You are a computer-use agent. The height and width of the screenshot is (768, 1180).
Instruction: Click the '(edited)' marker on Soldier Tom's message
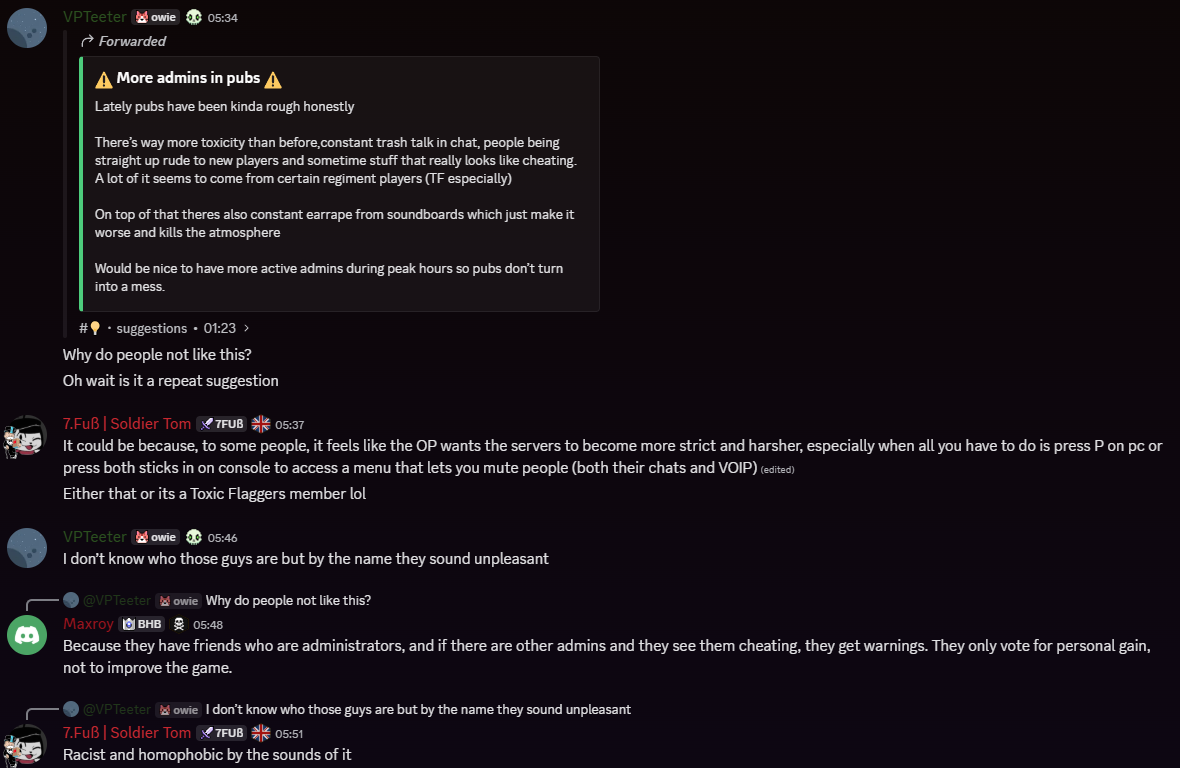coord(777,469)
